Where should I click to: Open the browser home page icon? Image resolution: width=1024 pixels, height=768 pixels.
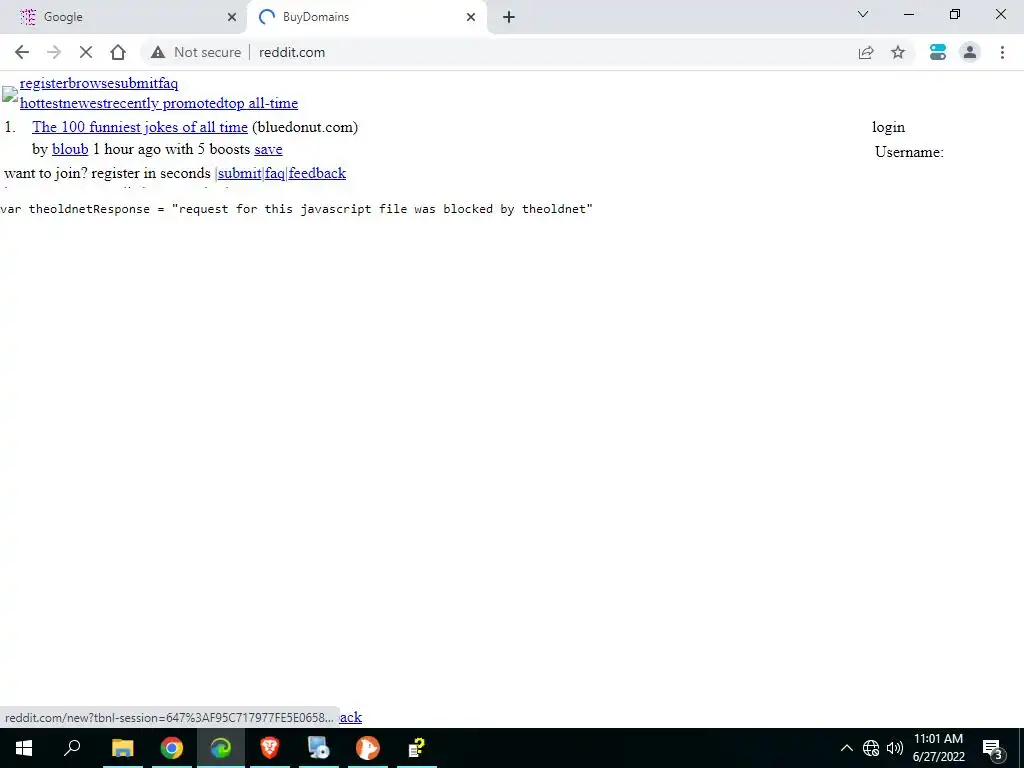118,52
